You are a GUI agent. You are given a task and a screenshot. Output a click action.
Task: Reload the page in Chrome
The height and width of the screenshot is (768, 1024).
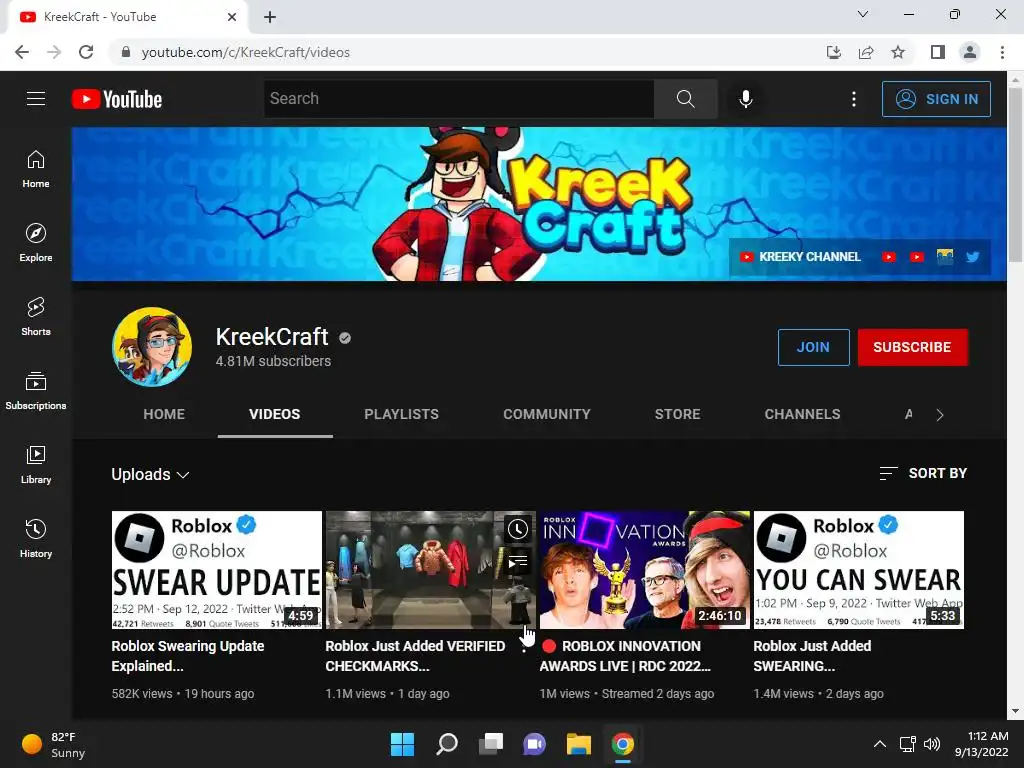[x=86, y=52]
